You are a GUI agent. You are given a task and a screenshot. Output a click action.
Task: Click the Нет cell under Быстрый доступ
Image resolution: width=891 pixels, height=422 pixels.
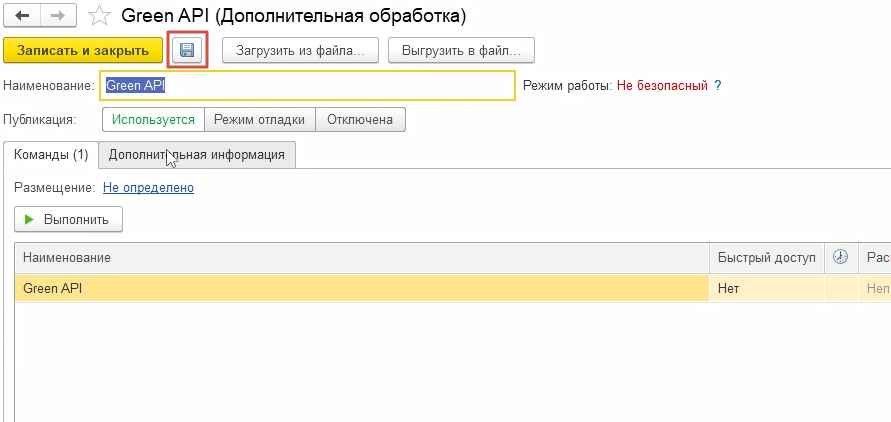point(765,288)
